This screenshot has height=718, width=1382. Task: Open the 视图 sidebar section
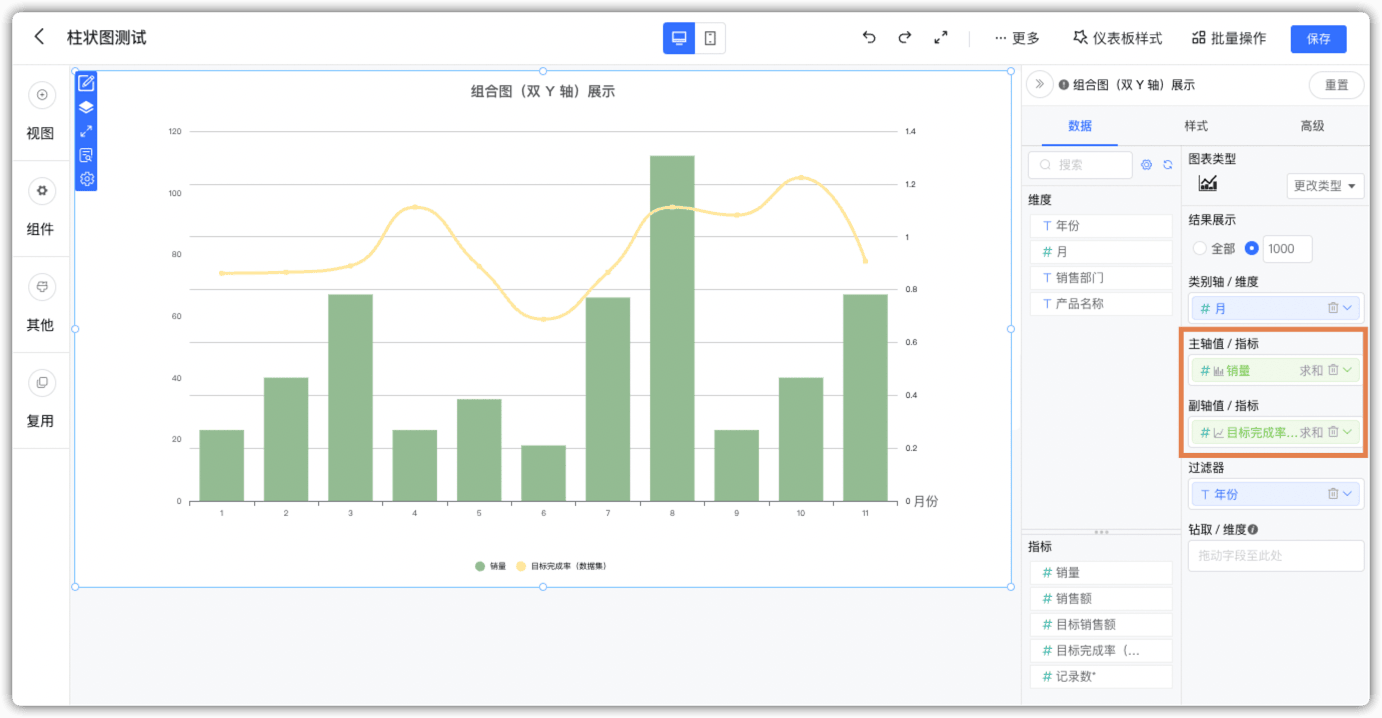[x=40, y=113]
